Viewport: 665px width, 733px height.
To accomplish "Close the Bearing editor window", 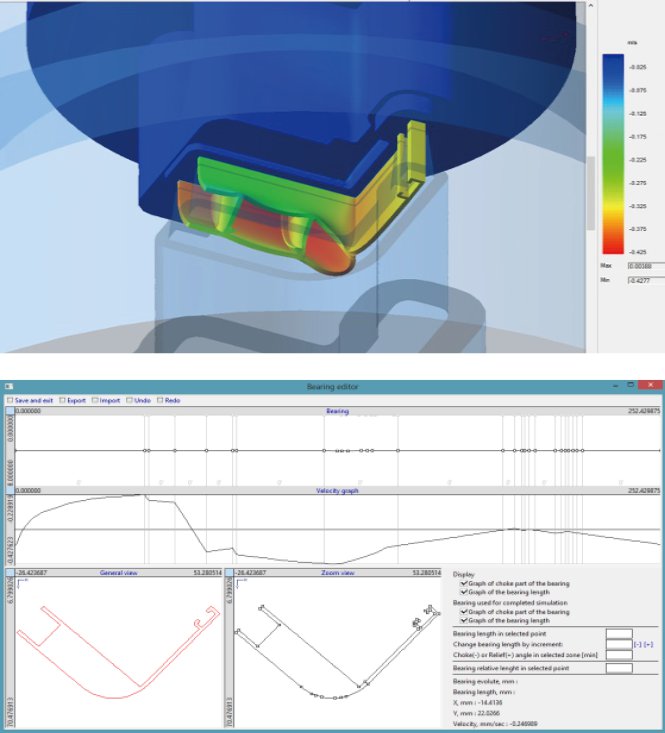I will click(x=649, y=386).
